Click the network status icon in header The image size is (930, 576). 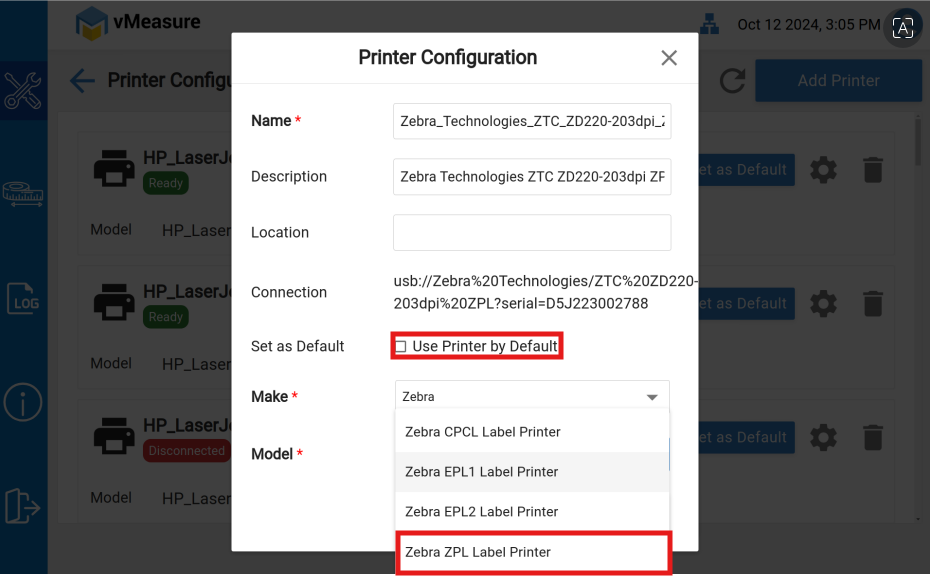pyautogui.click(x=710, y=24)
